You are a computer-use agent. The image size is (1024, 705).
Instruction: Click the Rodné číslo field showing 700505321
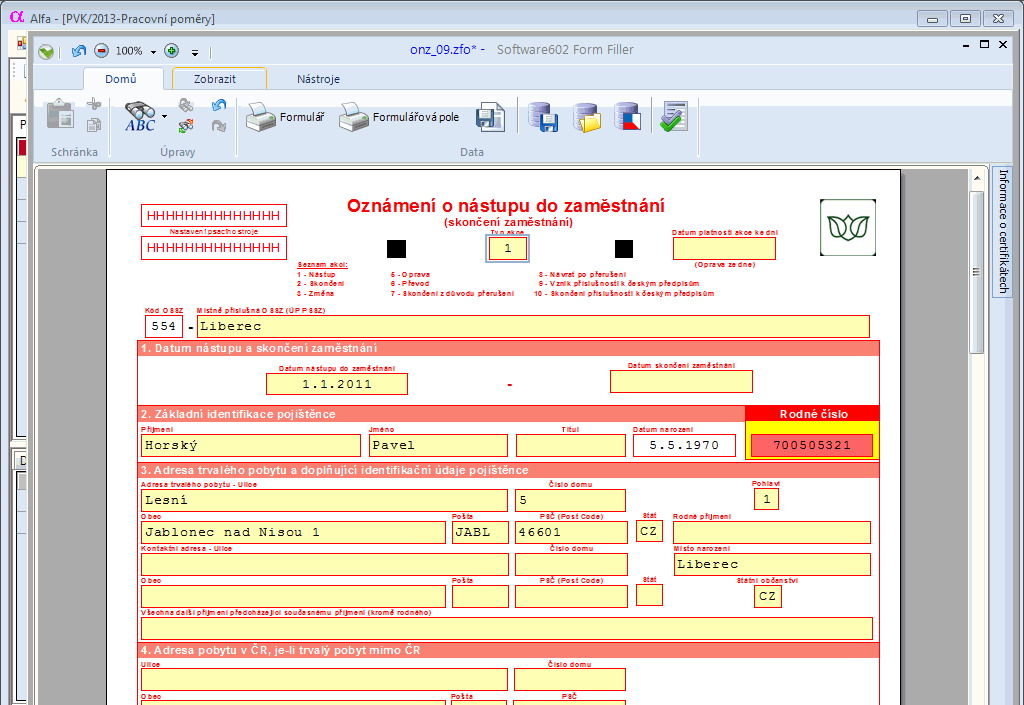812,446
